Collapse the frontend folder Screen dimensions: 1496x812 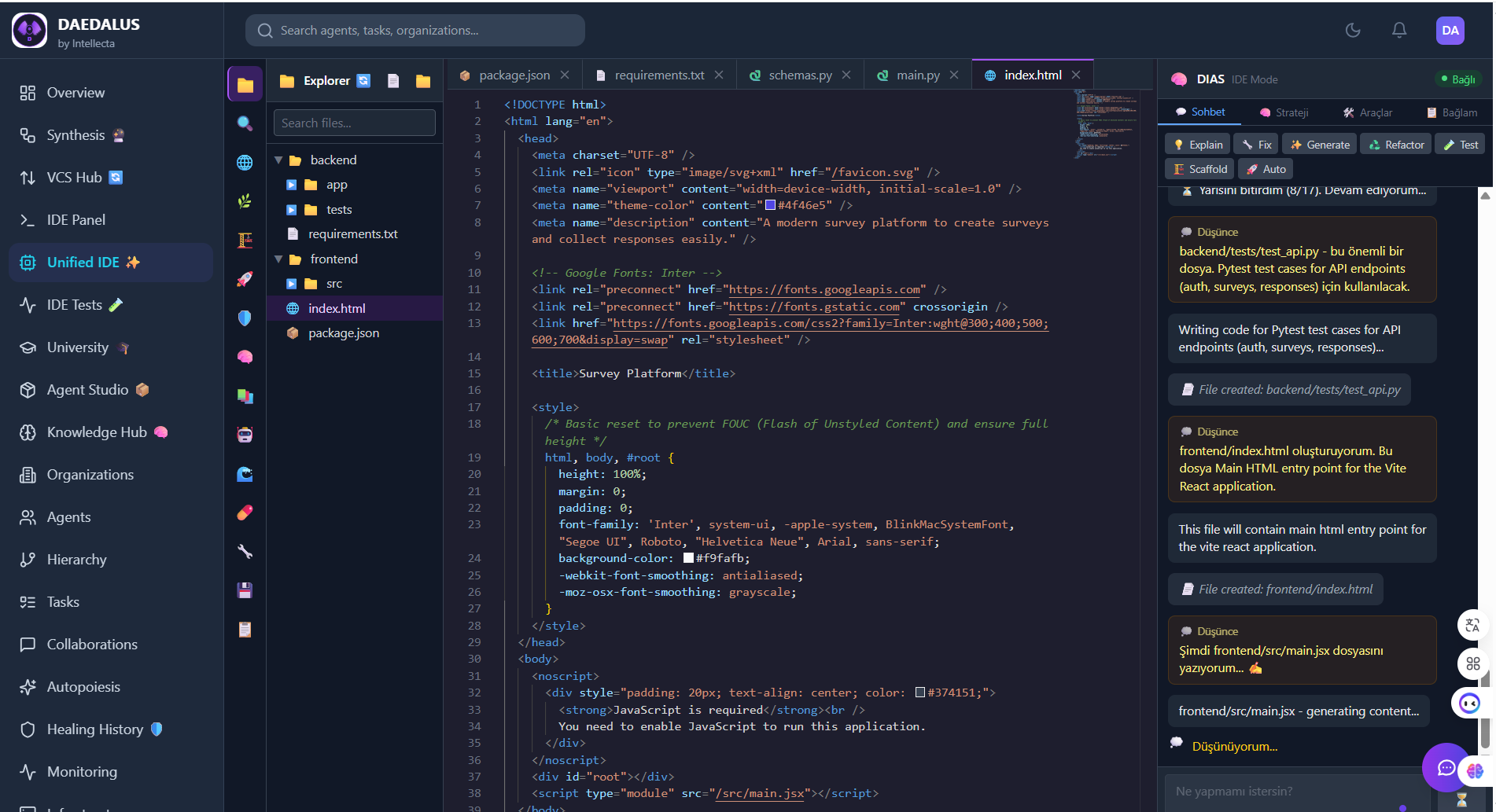[x=278, y=259]
